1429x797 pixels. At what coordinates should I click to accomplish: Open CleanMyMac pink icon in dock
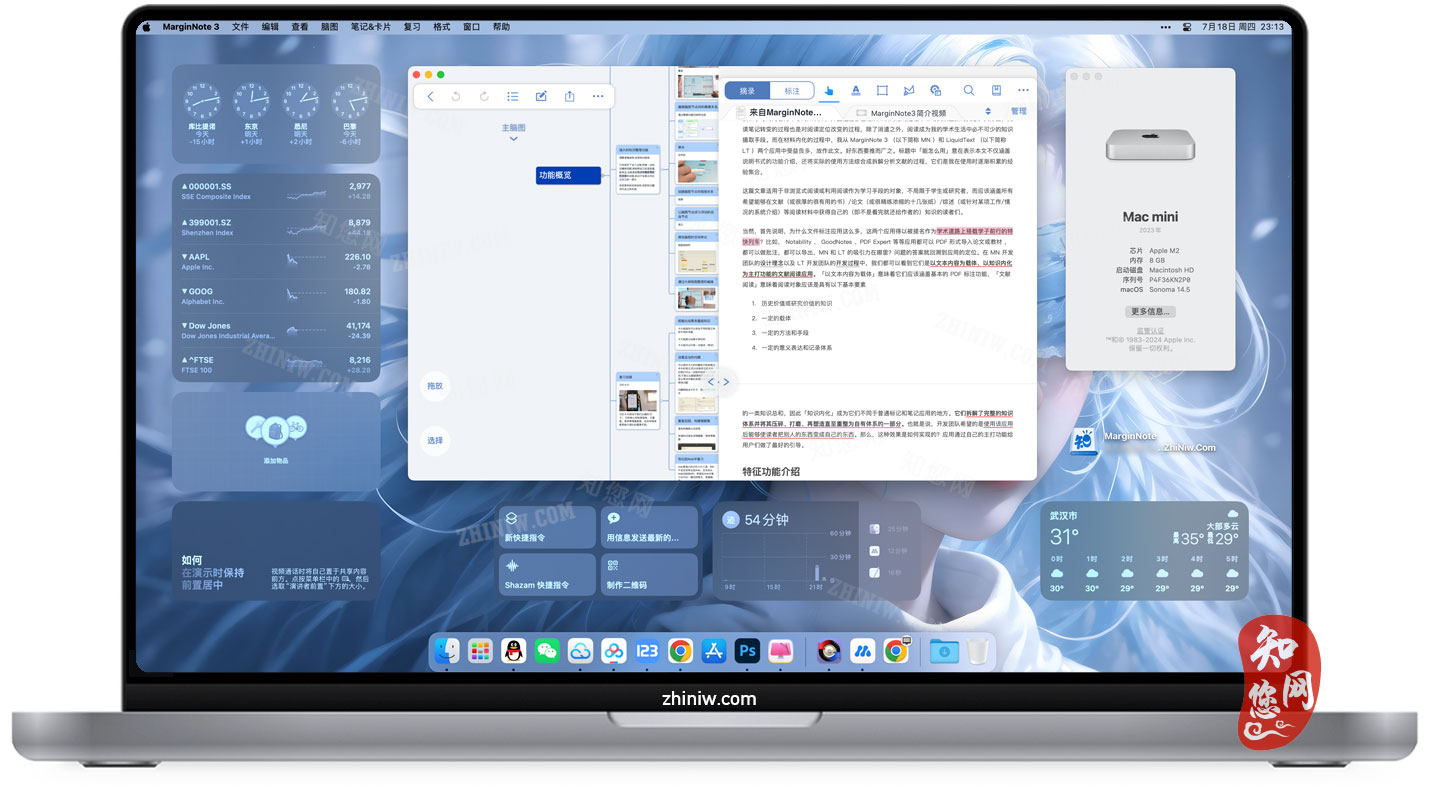tap(780, 651)
